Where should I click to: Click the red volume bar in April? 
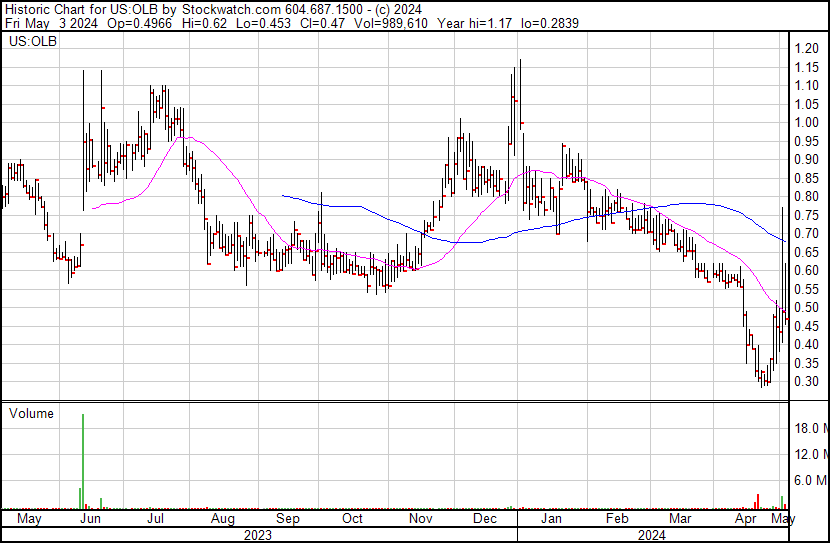[757, 500]
